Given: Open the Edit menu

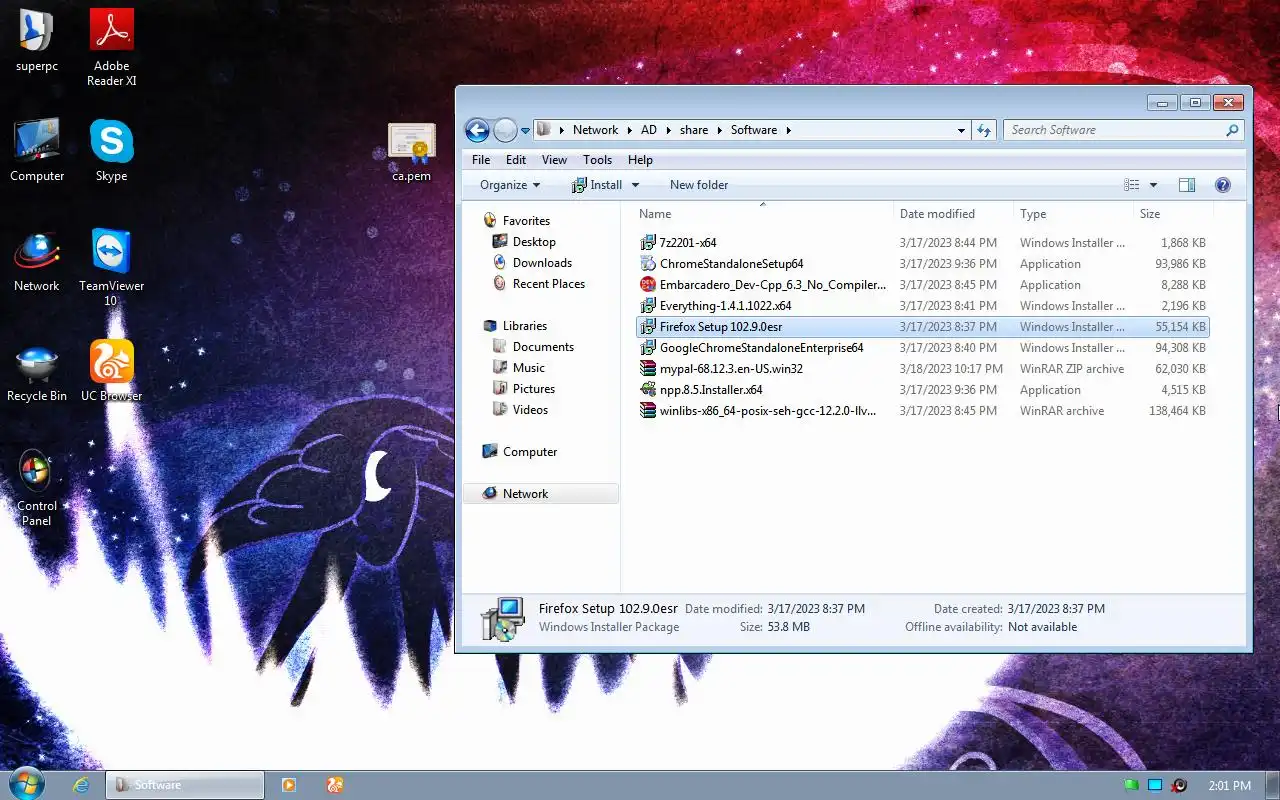Looking at the screenshot, I should (516, 160).
